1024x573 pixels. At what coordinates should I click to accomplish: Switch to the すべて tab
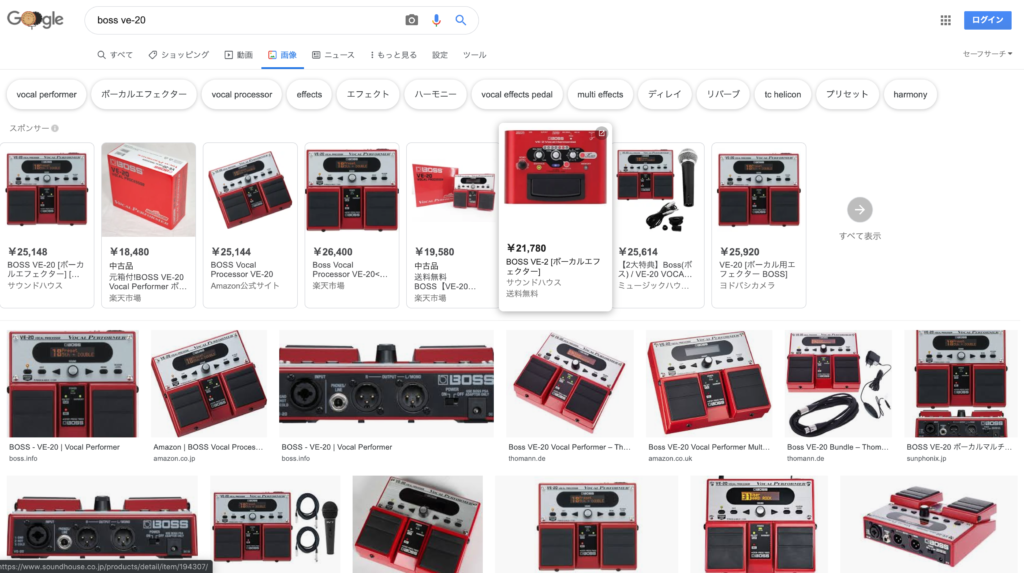[115, 55]
